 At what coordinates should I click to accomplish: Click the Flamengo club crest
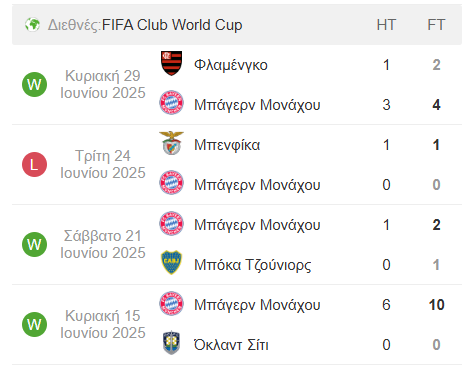pyautogui.click(x=171, y=63)
